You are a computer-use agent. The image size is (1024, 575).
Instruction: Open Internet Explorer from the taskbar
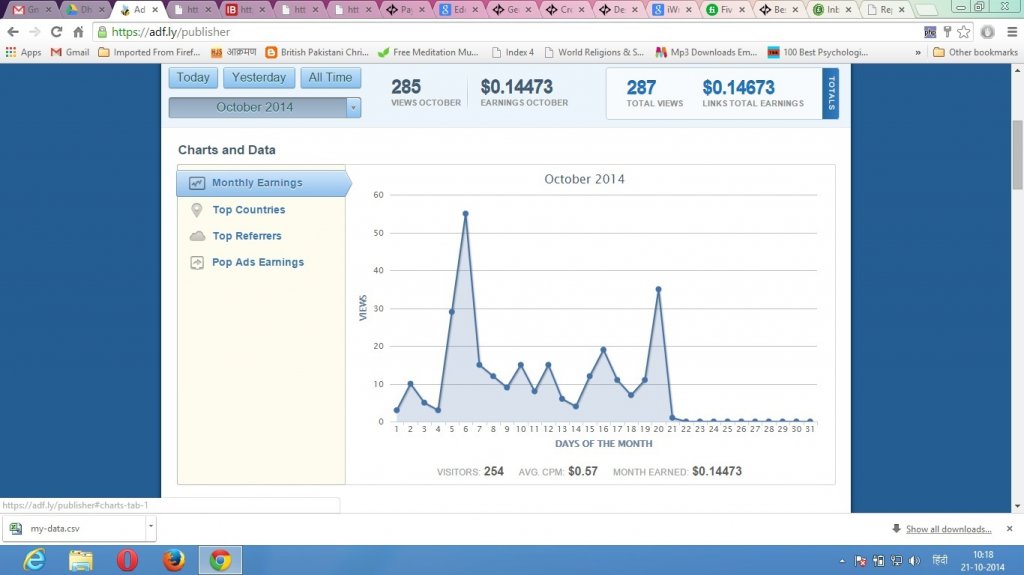click(34, 560)
